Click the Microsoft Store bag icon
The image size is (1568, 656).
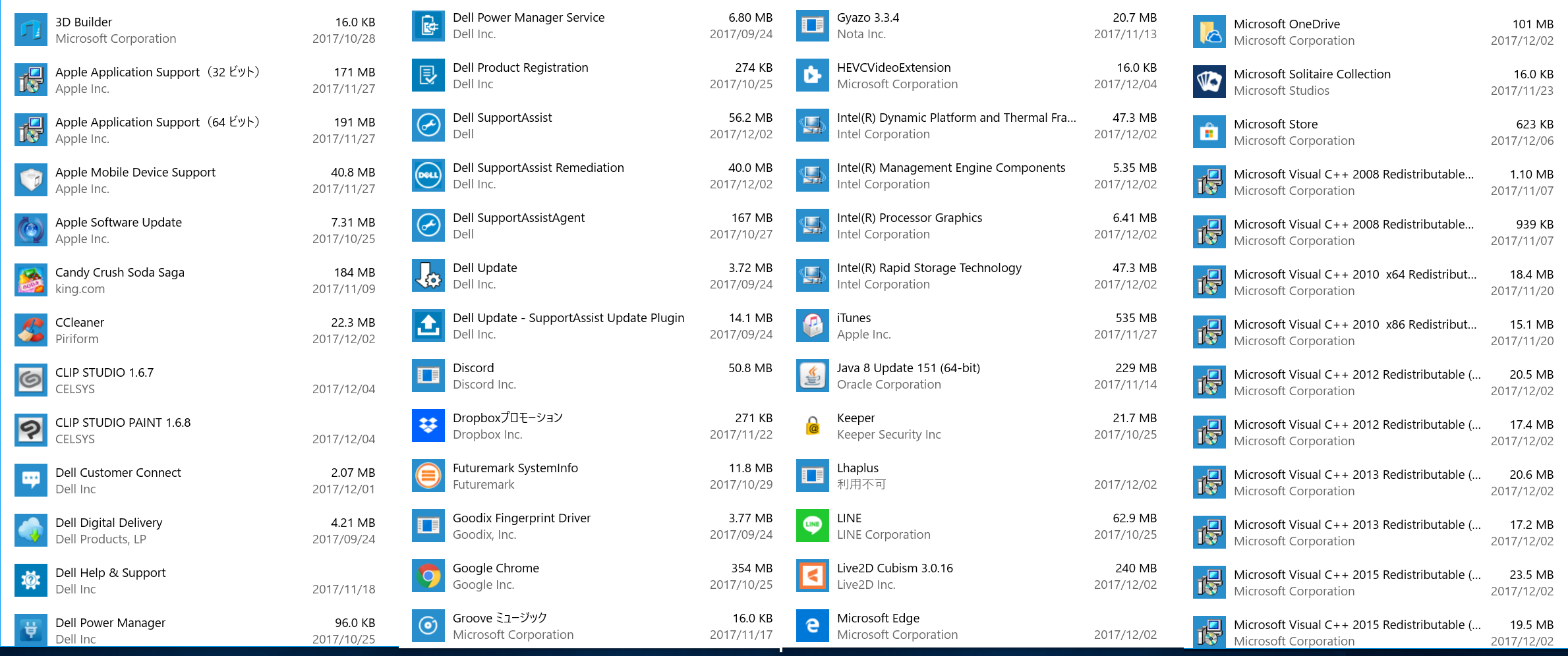pos(1209,132)
